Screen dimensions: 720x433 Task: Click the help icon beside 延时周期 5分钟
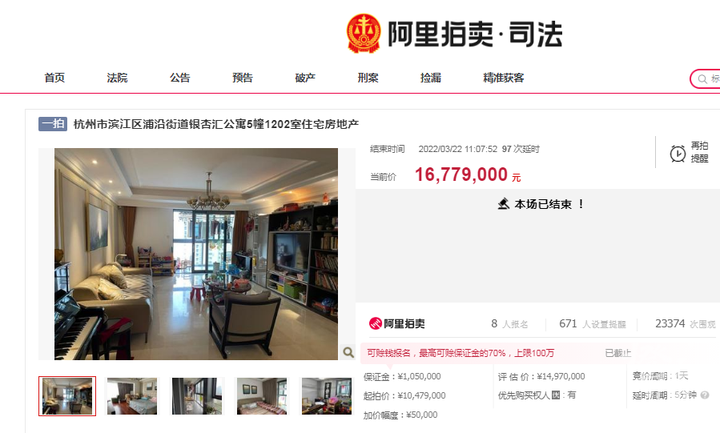(x=705, y=395)
